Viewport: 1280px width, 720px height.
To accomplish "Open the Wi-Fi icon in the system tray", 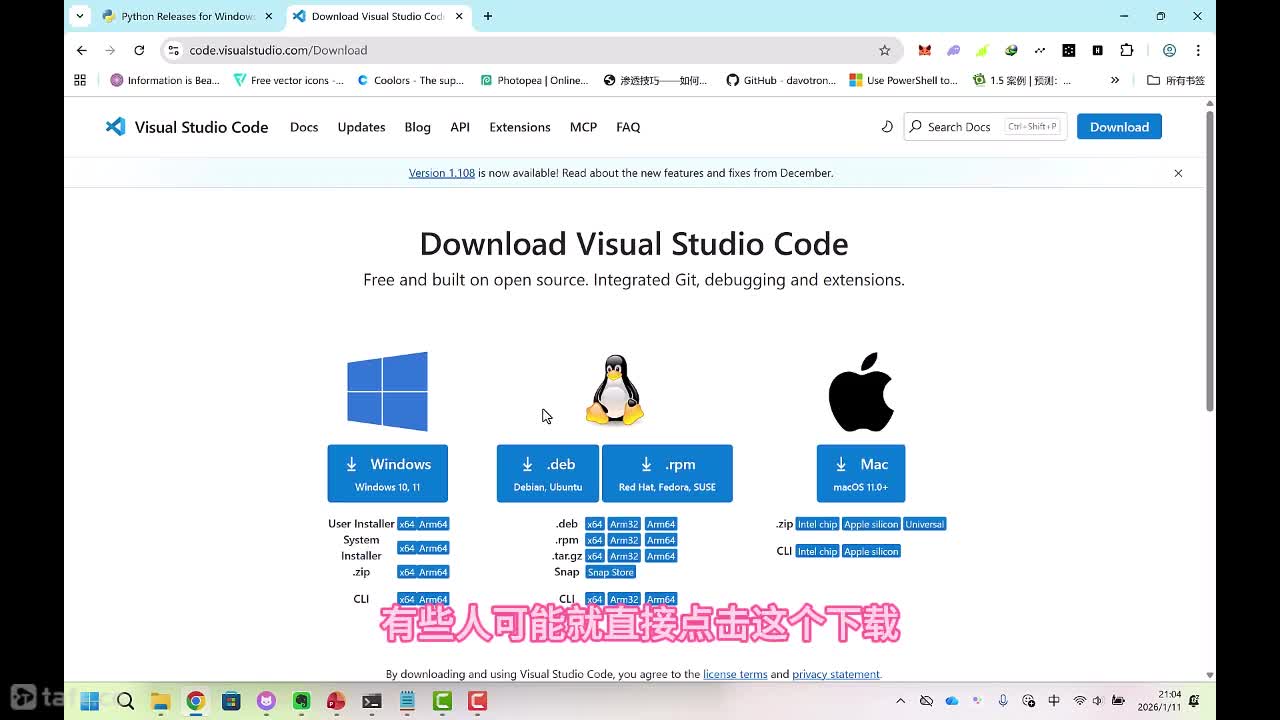I will point(1079,702).
